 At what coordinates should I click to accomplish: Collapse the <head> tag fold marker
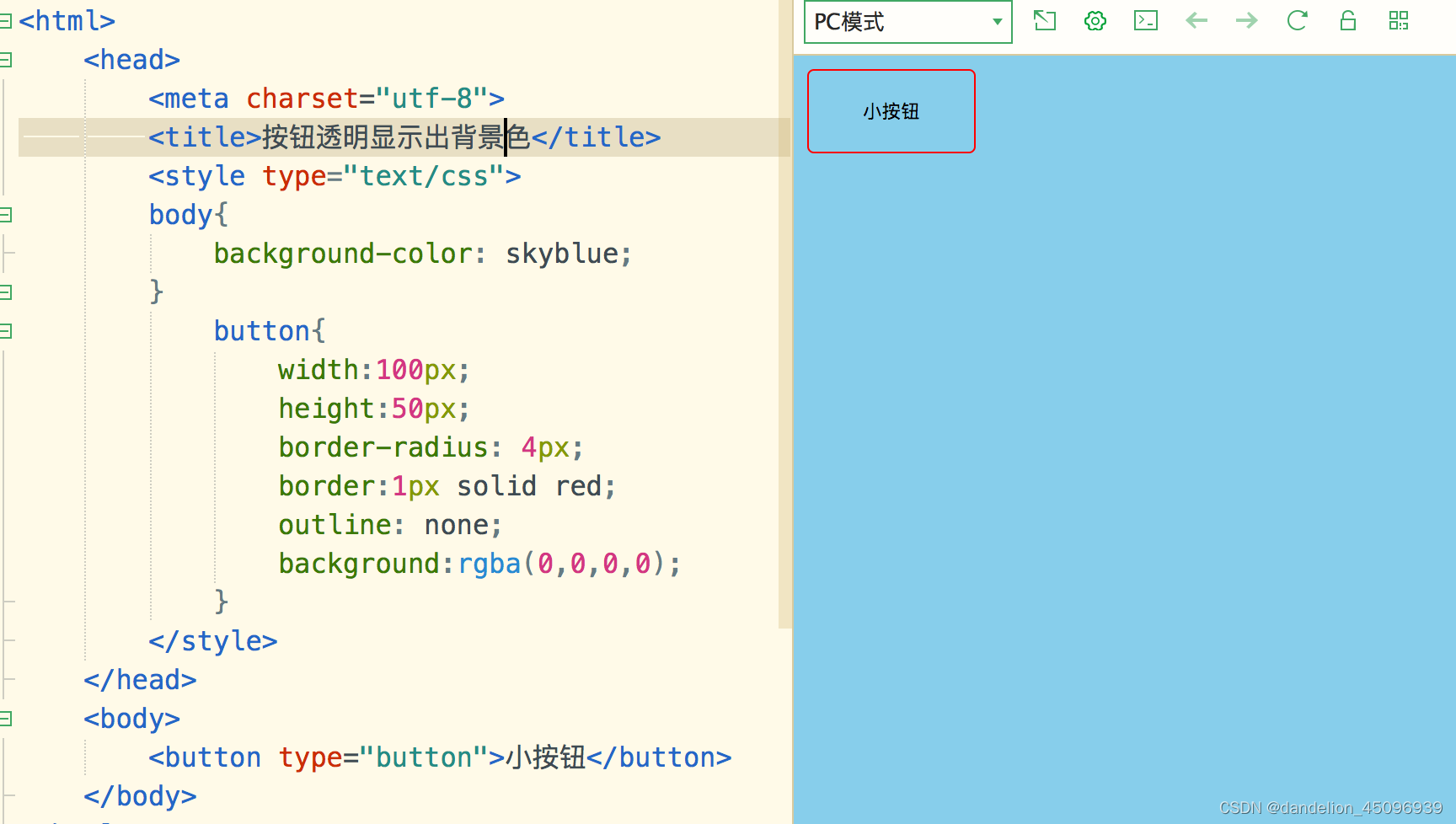coord(5,60)
